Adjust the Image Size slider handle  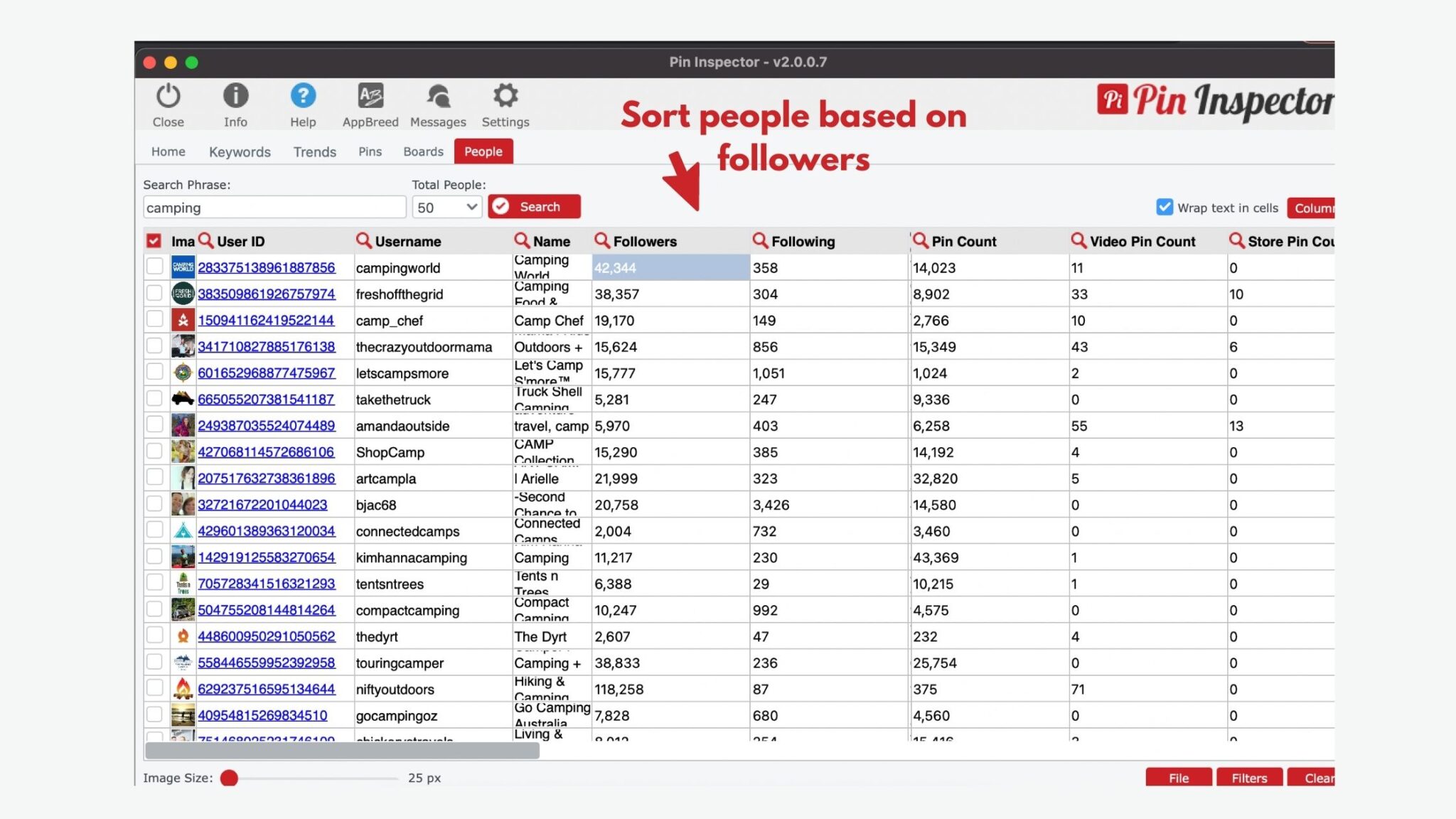click(x=229, y=778)
